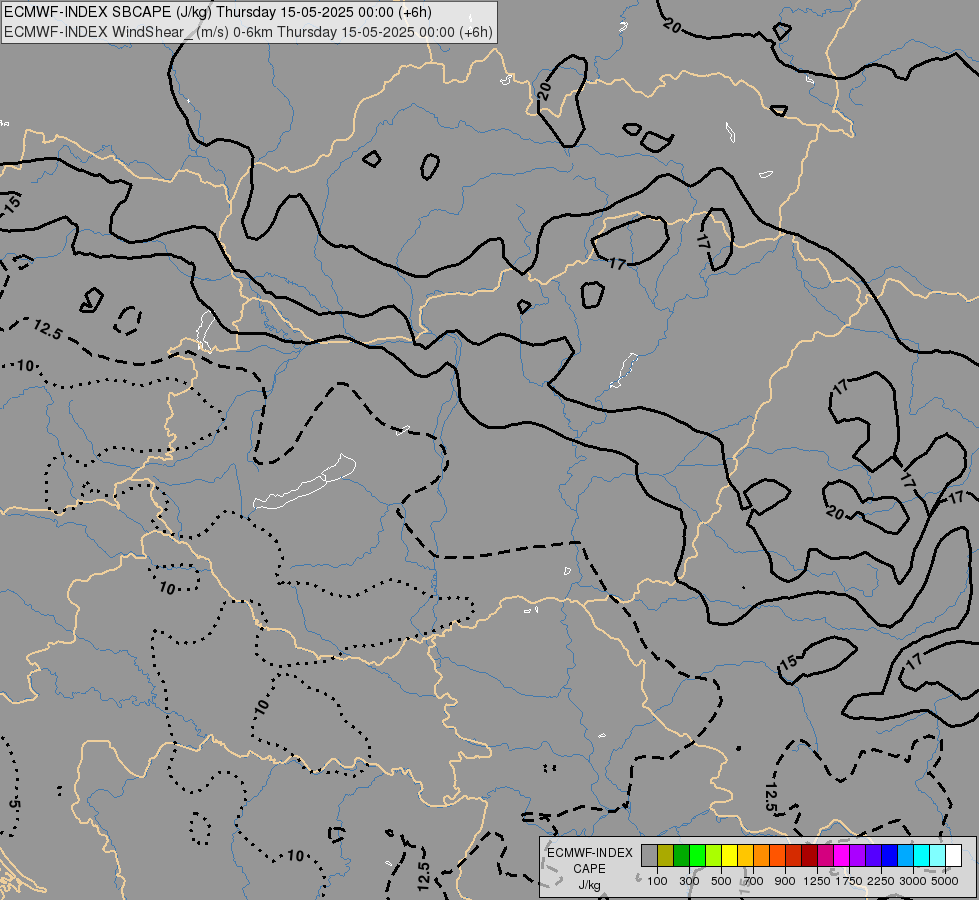Select the amber legend swatch
The image size is (979, 900).
(x=745, y=855)
